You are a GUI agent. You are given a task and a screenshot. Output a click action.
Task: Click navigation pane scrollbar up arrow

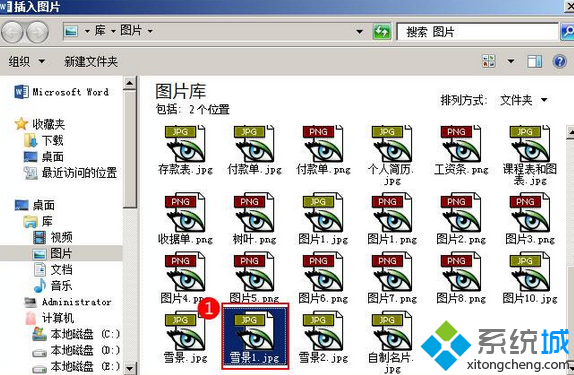point(130,83)
